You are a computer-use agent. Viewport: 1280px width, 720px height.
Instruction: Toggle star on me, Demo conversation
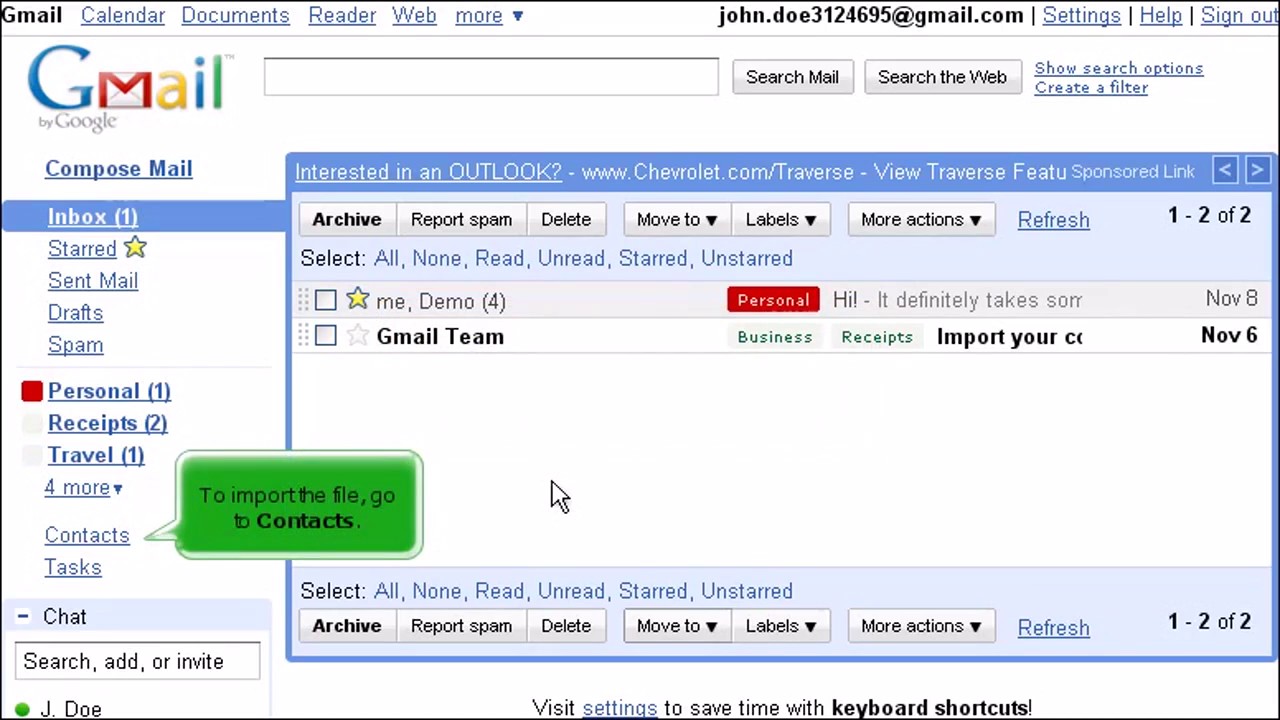(357, 299)
